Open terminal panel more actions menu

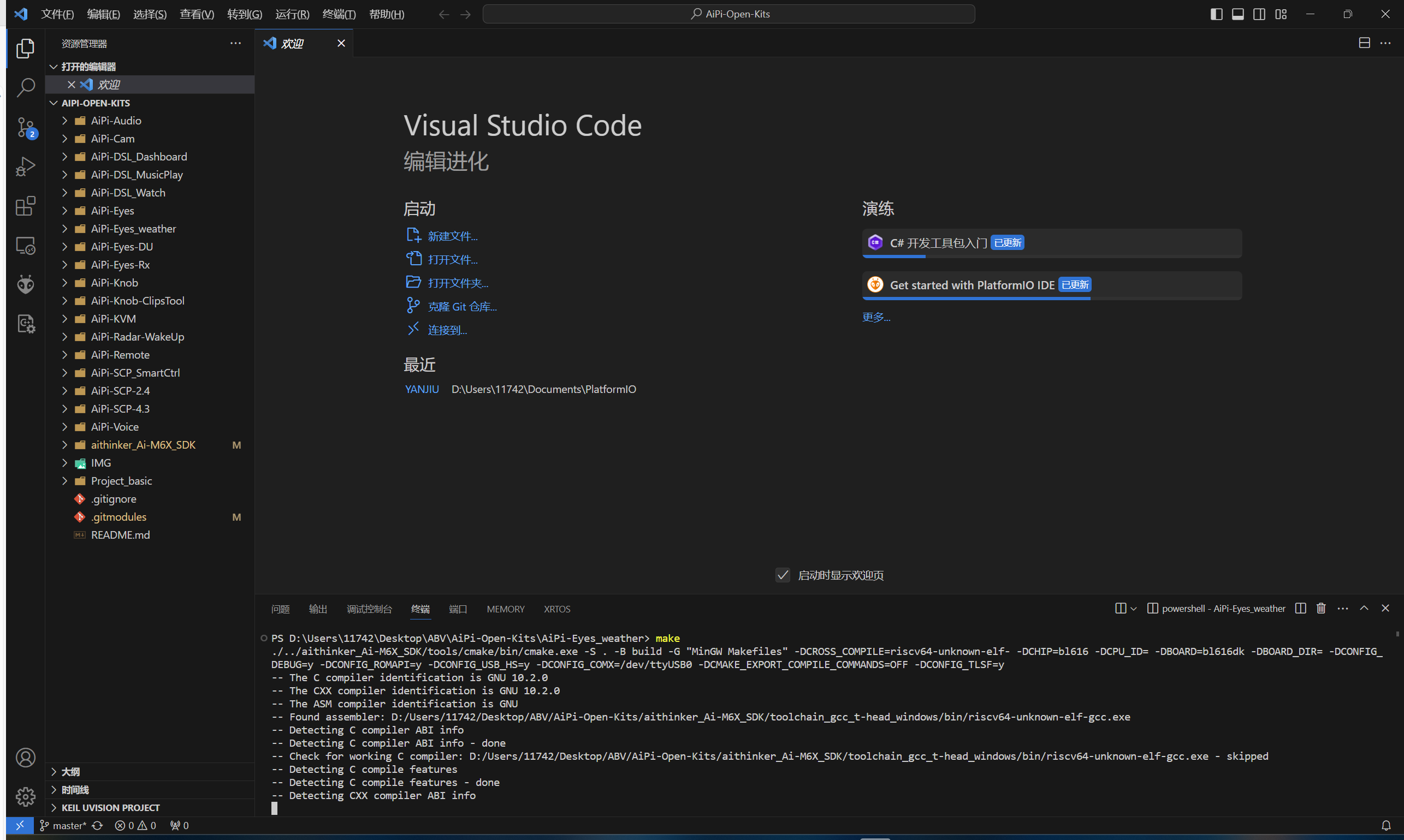(x=1342, y=608)
